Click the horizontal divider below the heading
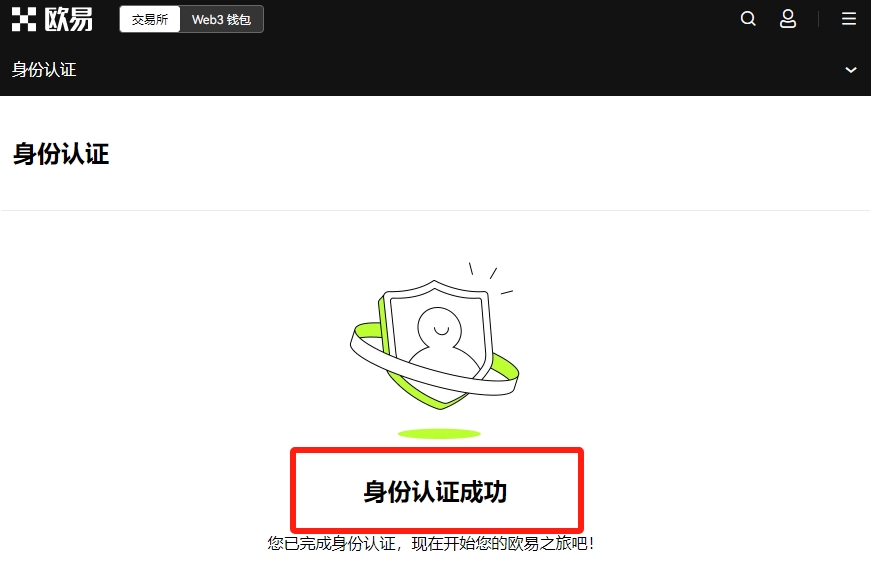 436,210
